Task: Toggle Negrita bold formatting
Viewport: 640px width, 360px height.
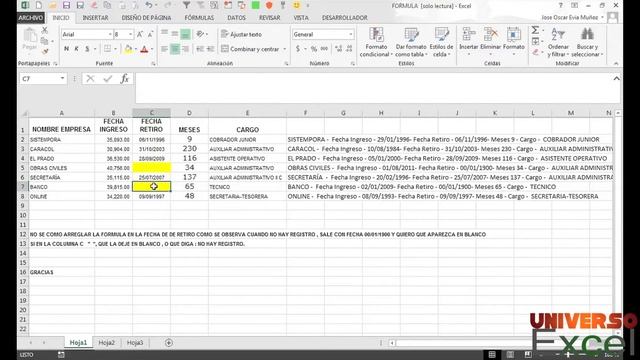Action: 66,49
